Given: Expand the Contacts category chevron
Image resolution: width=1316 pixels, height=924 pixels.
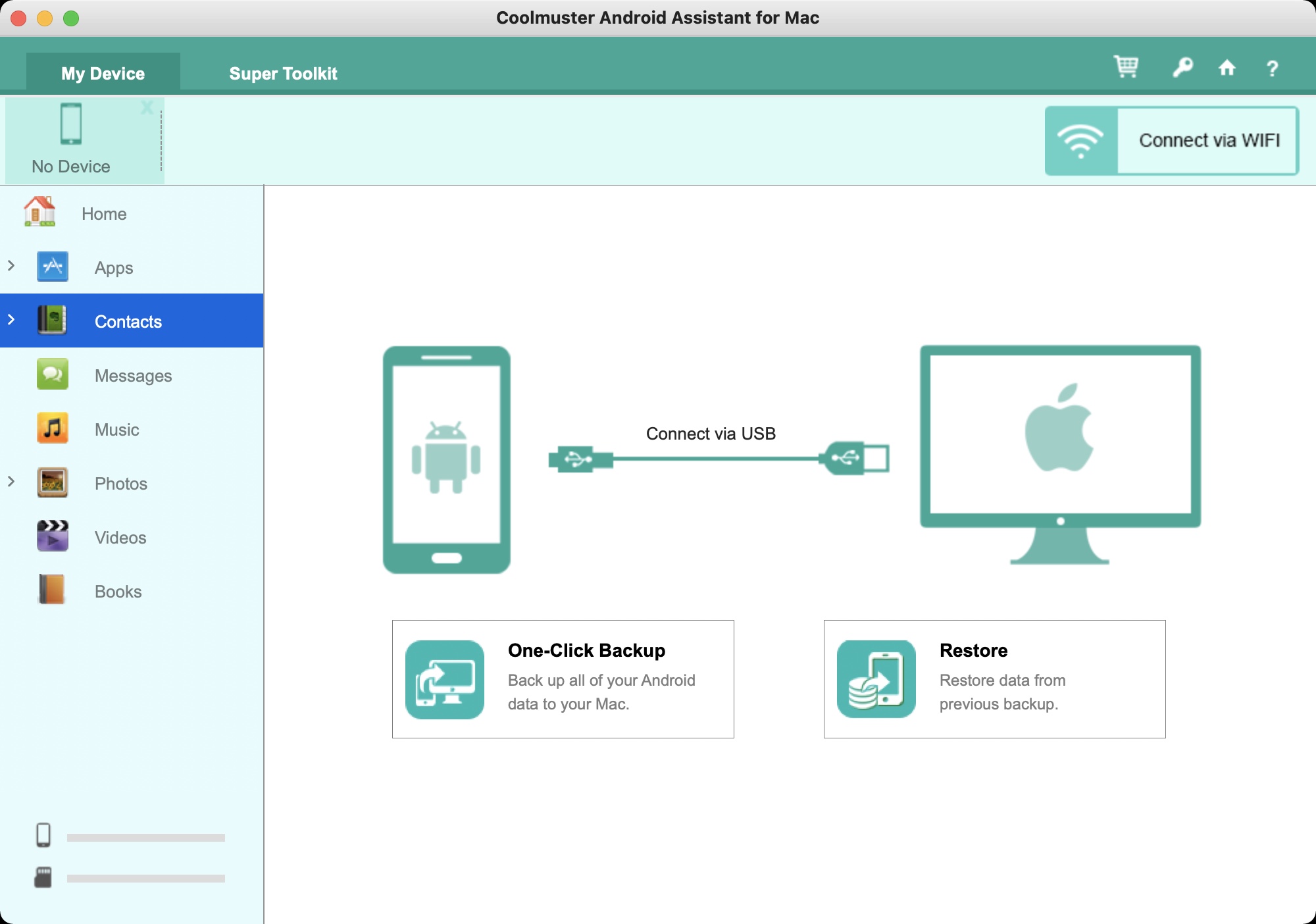Looking at the screenshot, I should [11, 320].
